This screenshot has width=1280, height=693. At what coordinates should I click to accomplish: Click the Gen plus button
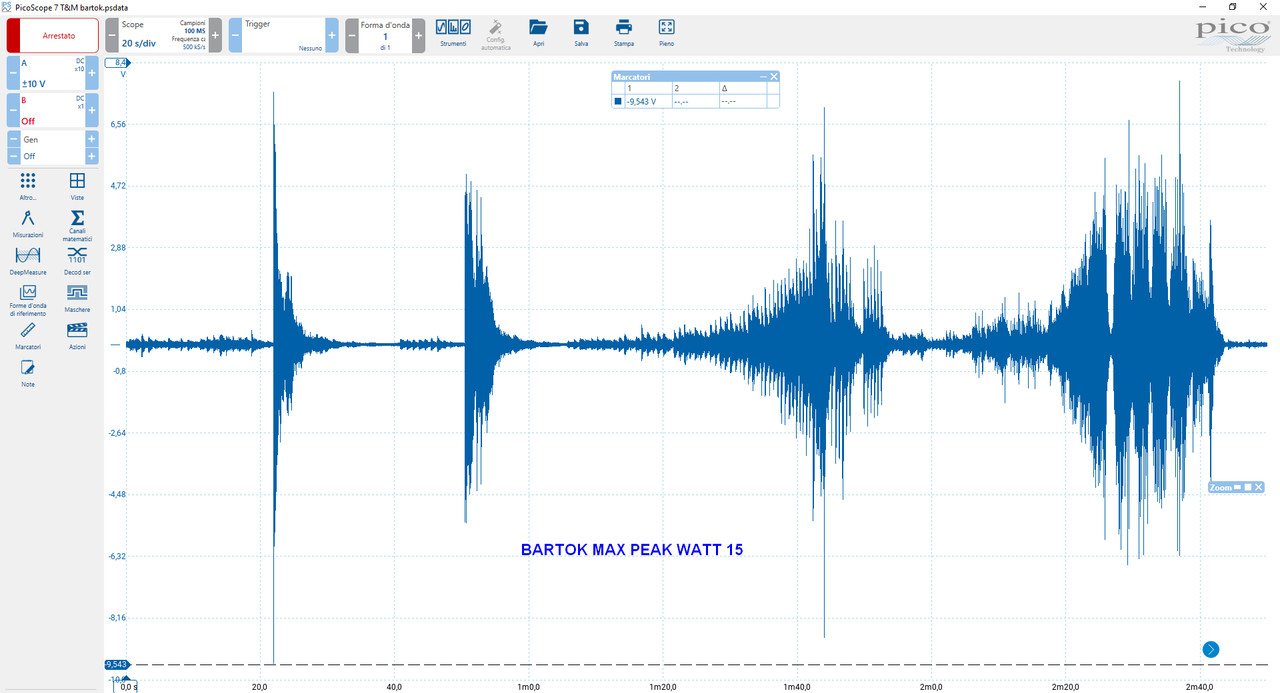[x=92, y=140]
